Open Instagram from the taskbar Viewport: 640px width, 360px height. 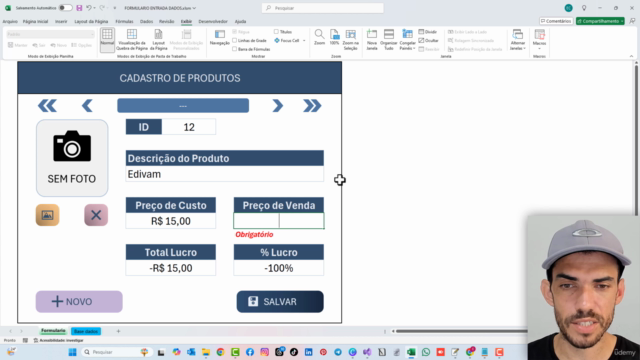(264, 352)
